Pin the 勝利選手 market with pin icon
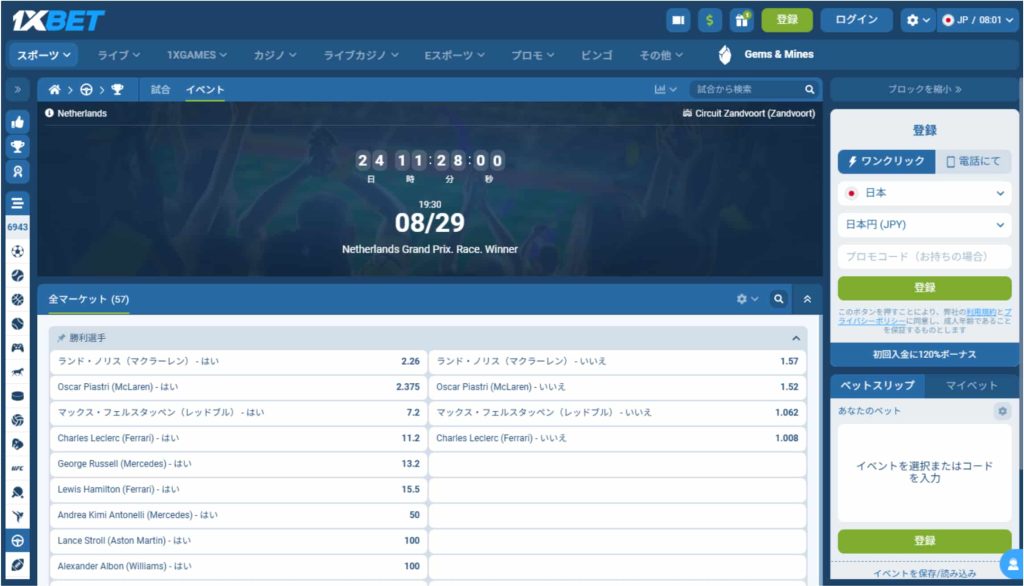1024x586 pixels. click(x=61, y=338)
